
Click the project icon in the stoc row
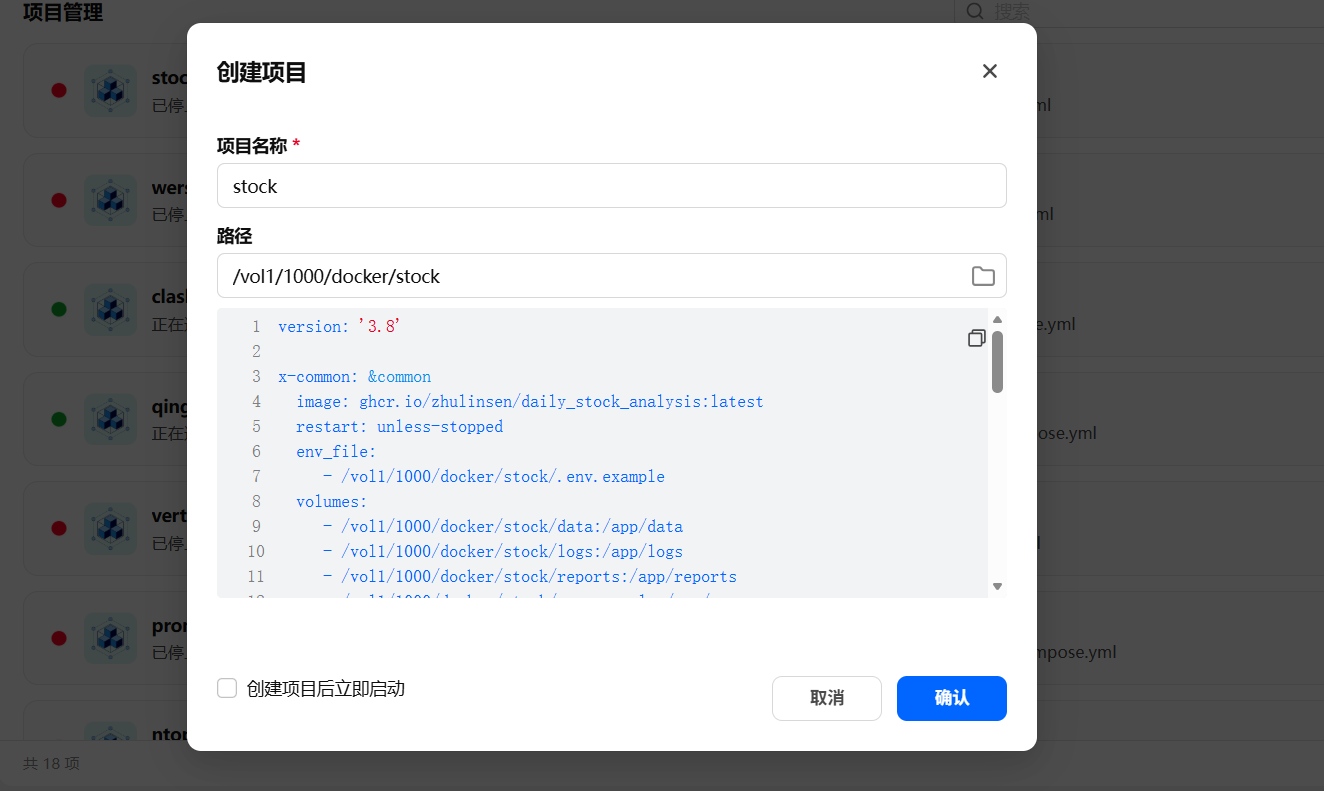point(110,90)
